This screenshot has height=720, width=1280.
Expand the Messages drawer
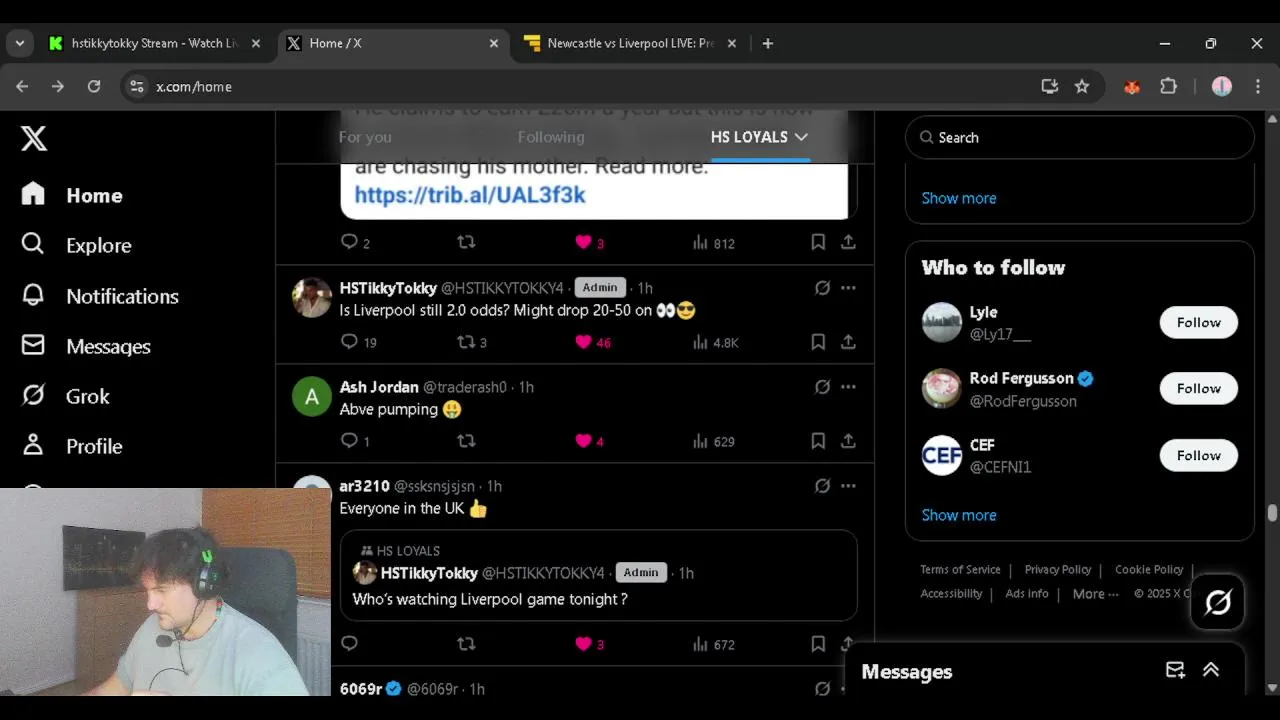tap(1211, 670)
